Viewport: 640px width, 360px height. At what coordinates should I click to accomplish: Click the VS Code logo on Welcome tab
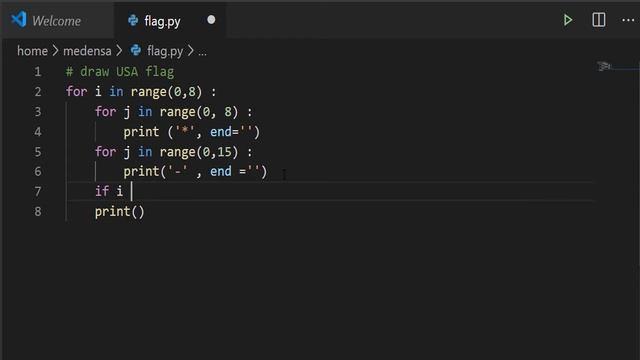click(x=19, y=20)
